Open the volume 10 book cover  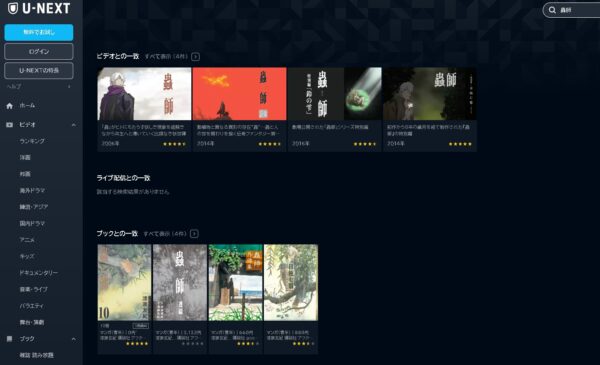pos(124,283)
